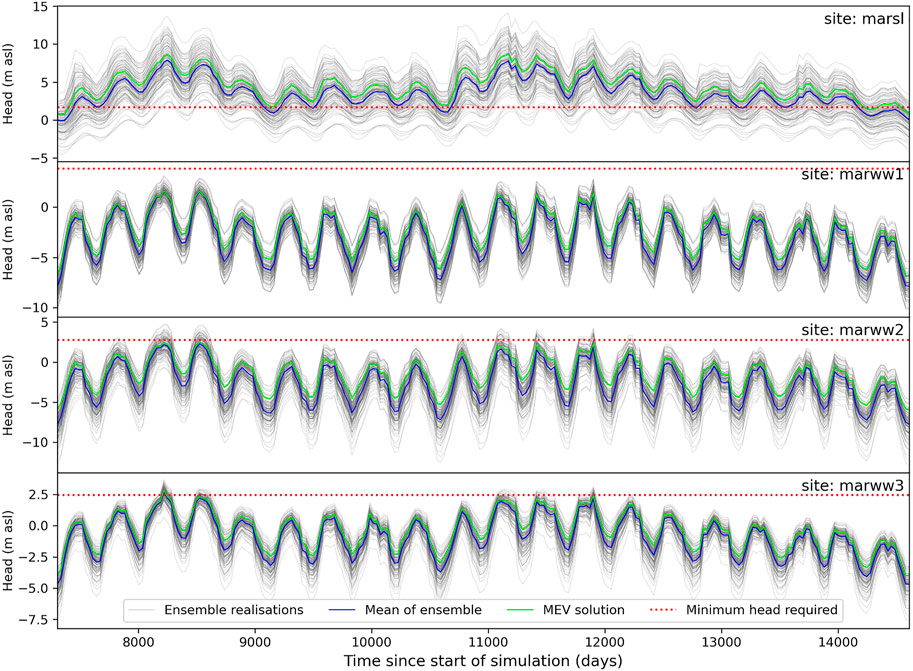This screenshot has height=671, width=913.
Task: Click the 13000 tick label on the x-axis
Action: point(722,642)
